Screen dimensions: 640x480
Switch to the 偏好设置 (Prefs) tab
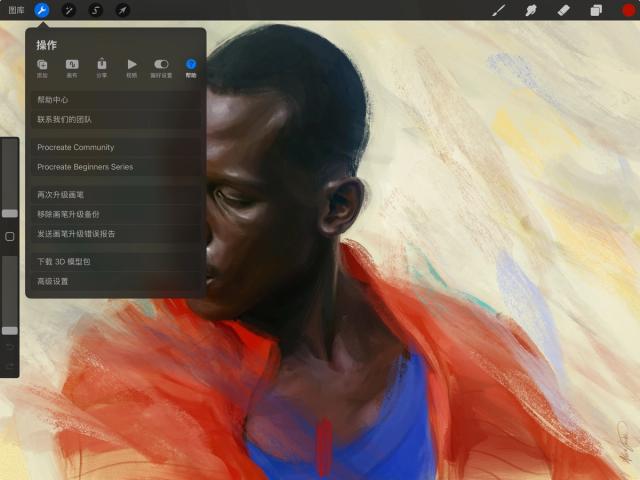click(x=161, y=68)
